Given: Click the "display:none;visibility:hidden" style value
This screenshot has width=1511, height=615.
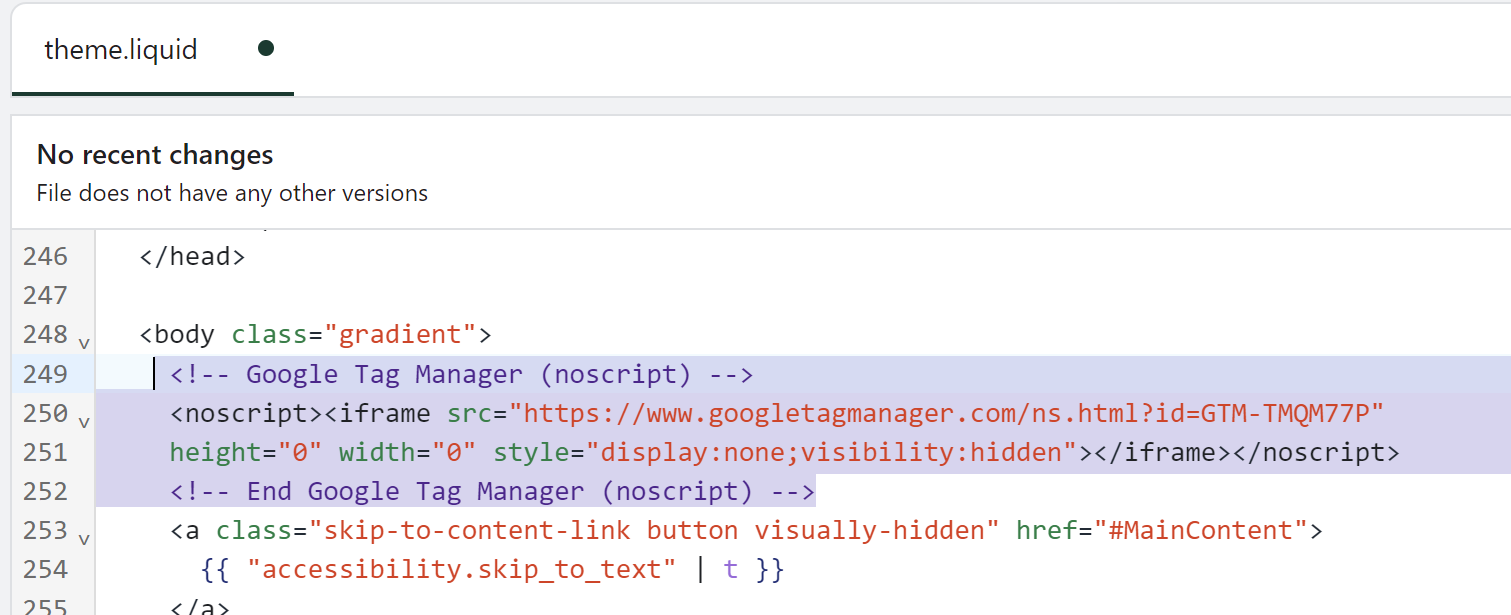Looking at the screenshot, I should pyautogui.click(x=830, y=452).
